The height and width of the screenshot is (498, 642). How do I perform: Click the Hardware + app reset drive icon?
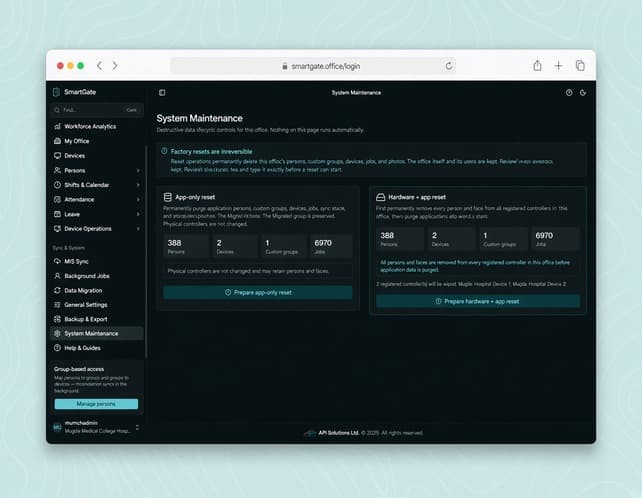[380, 197]
